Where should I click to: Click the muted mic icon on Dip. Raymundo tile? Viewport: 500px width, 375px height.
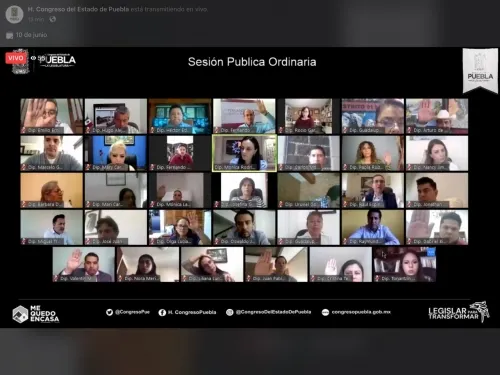pyautogui.click(x=345, y=241)
